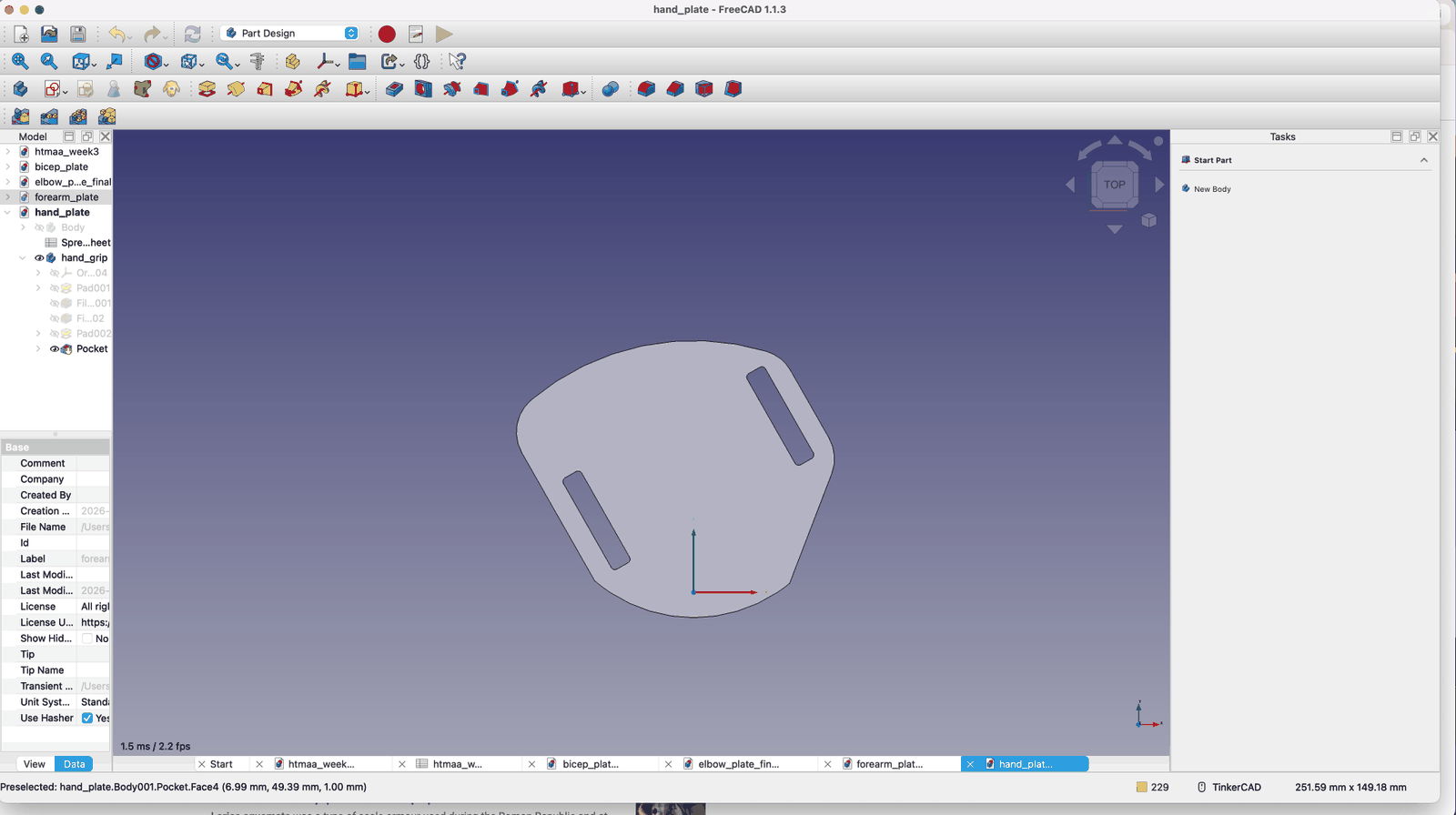Click the TOP face of navigation cube
Viewport: 1456px width, 815px height.
point(1115,185)
